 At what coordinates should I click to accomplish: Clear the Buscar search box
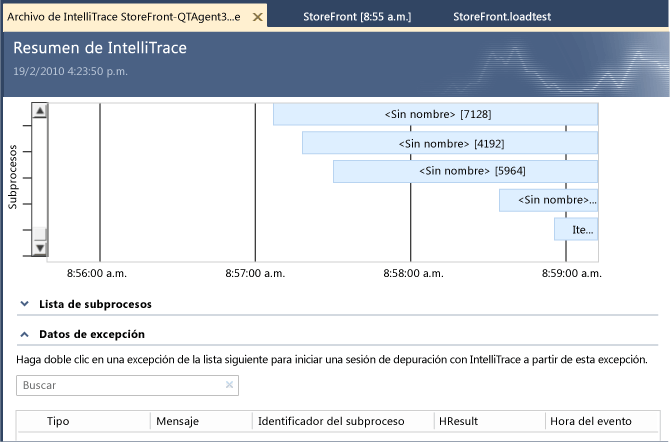tap(229, 385)
